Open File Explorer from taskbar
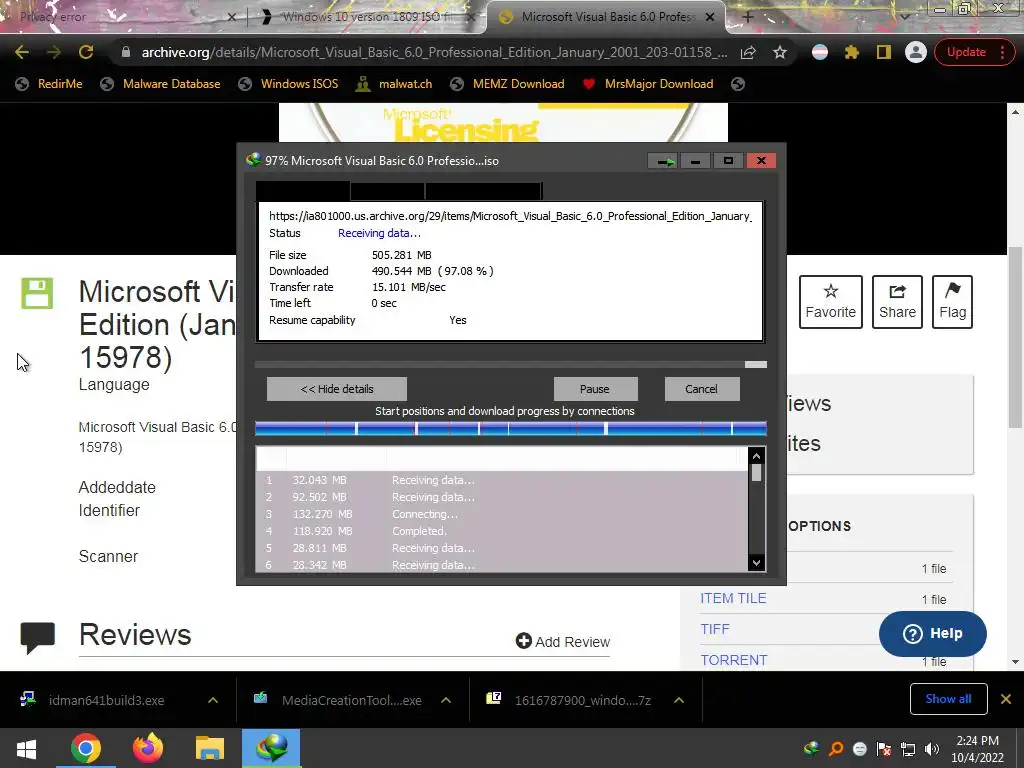Image resolution: width=1024 pixels, height=768 pixels. pos(210,748)
